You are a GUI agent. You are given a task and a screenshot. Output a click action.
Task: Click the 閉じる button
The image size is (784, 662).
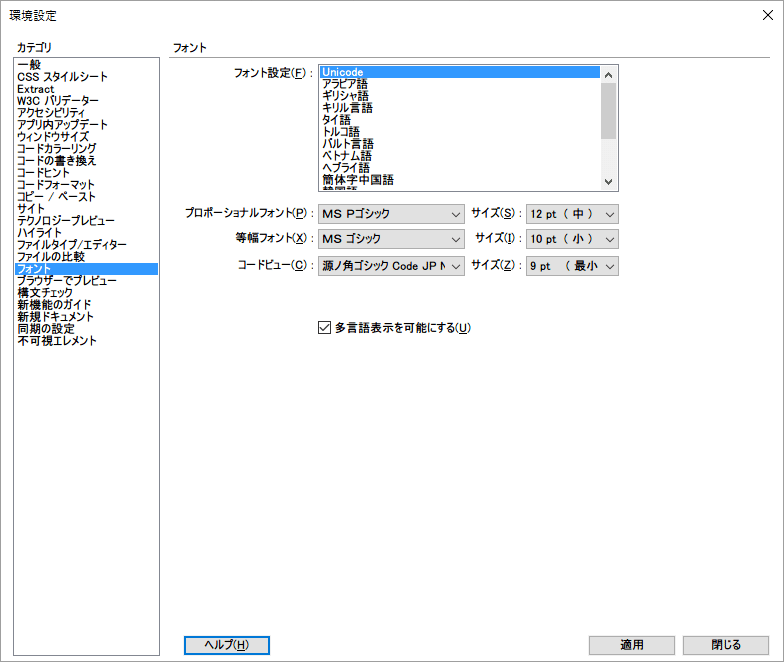coord(726,645)
